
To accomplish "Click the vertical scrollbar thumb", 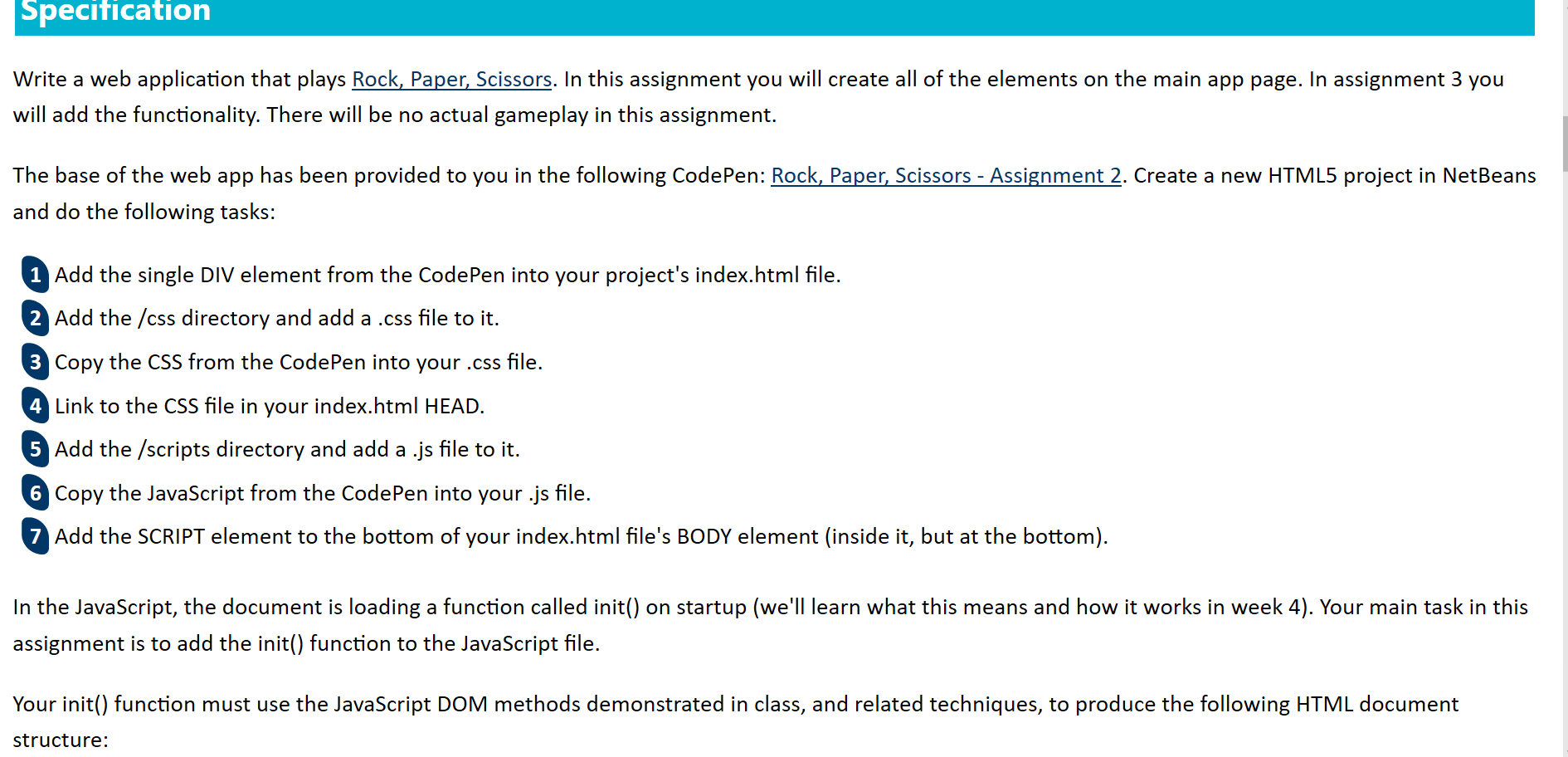I will click(1565, 143).
